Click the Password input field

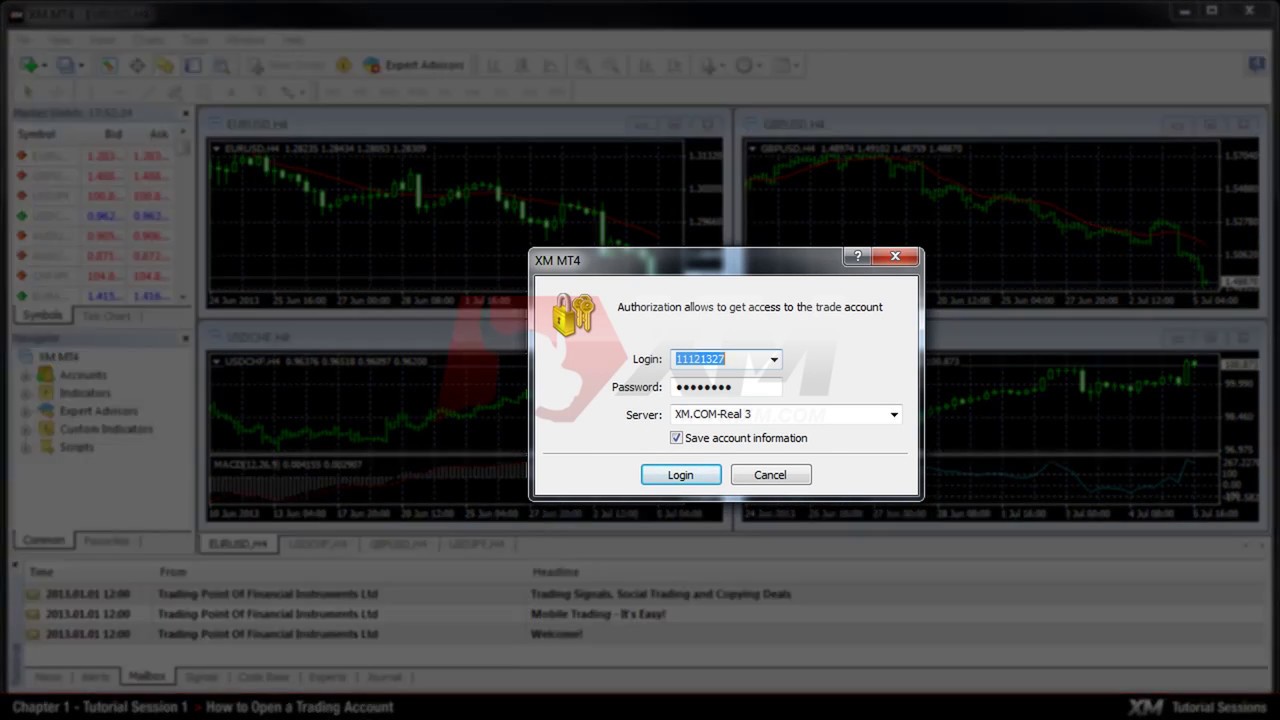(x=726, y=387)
